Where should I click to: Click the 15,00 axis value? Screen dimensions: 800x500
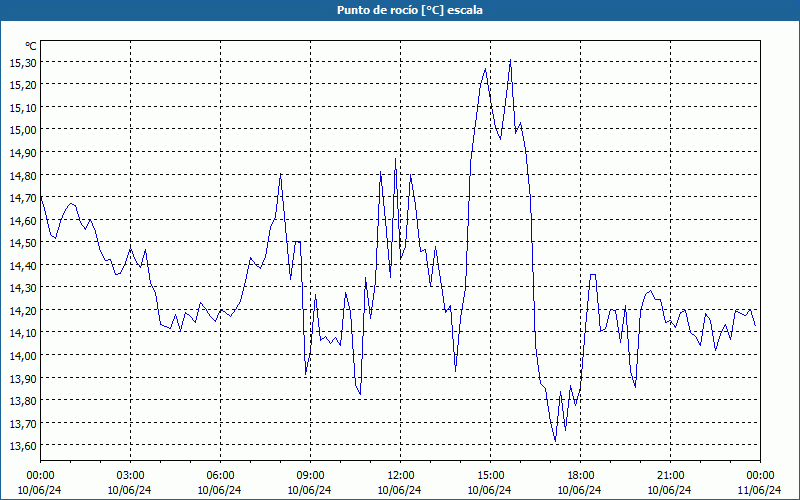point(22,129)
